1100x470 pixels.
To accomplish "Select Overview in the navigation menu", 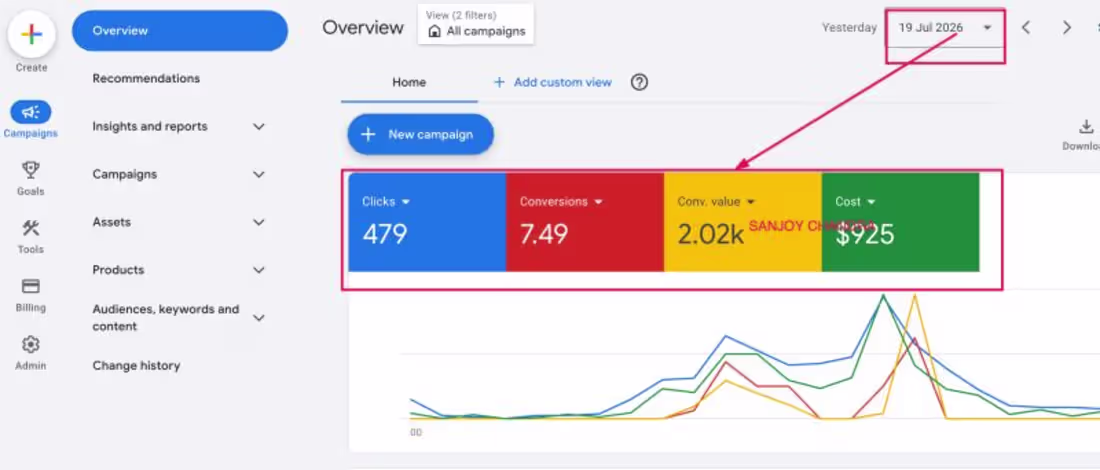I will coord(180,31).
